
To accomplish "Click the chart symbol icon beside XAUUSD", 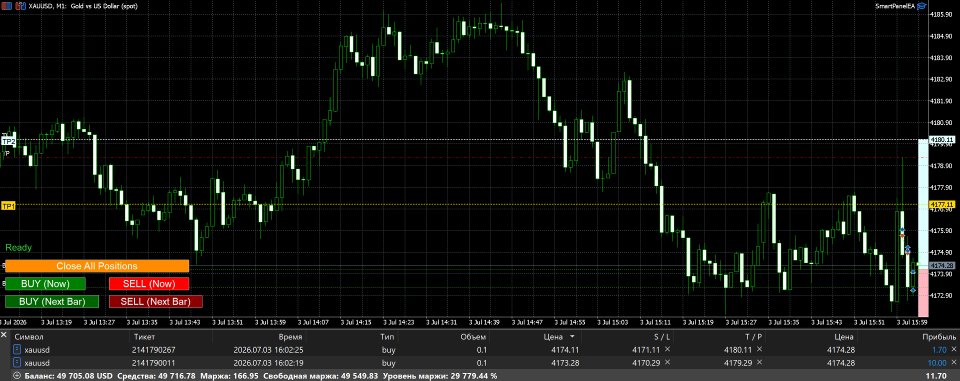I will click(x=20, y=6).
